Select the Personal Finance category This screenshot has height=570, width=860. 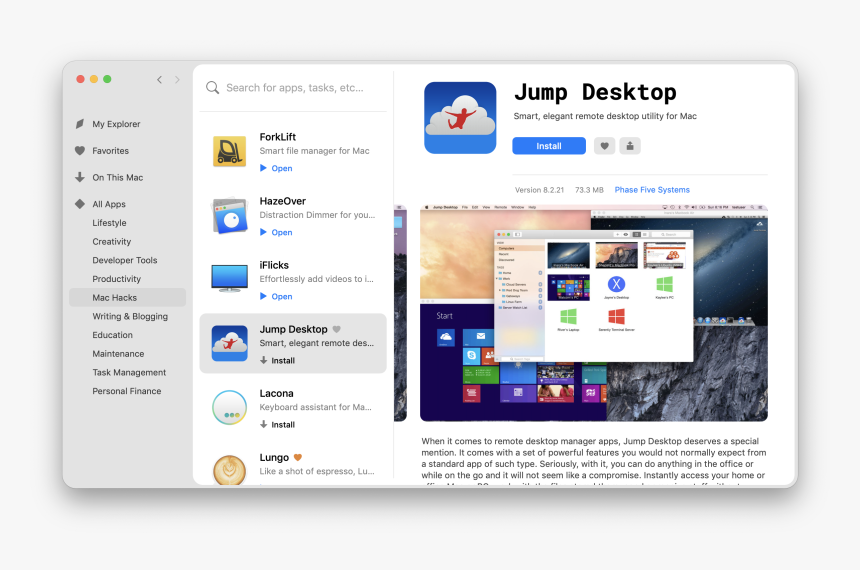click(x=127, y=391)
